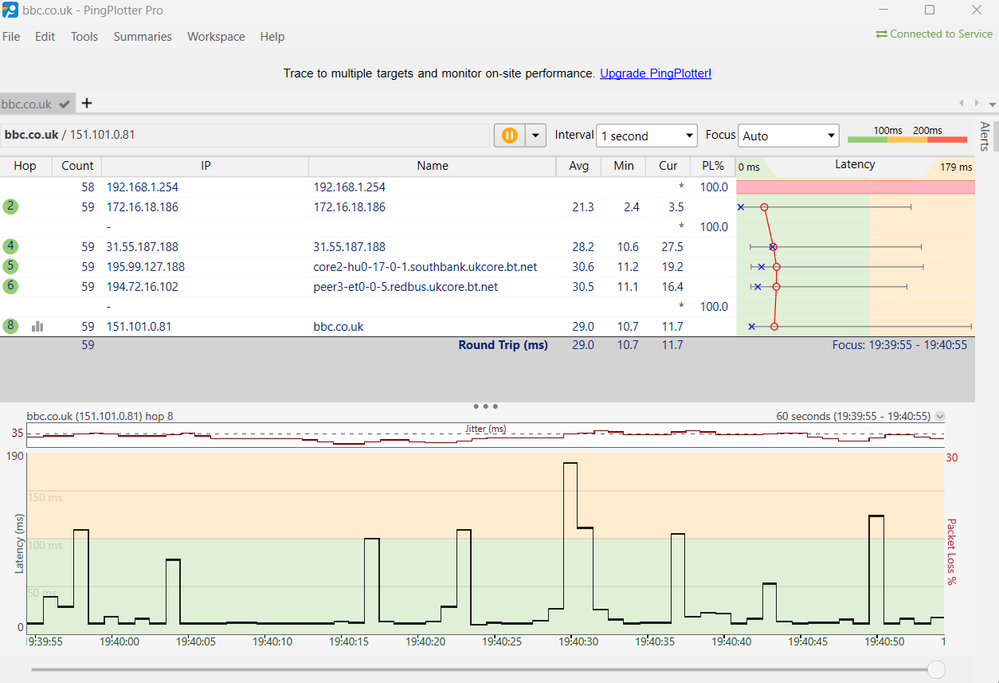Click the PingPlotter app logo in title bar
The width and height of the screenshot is (999, 683).
pyautogui.click(x=10, y=10)
